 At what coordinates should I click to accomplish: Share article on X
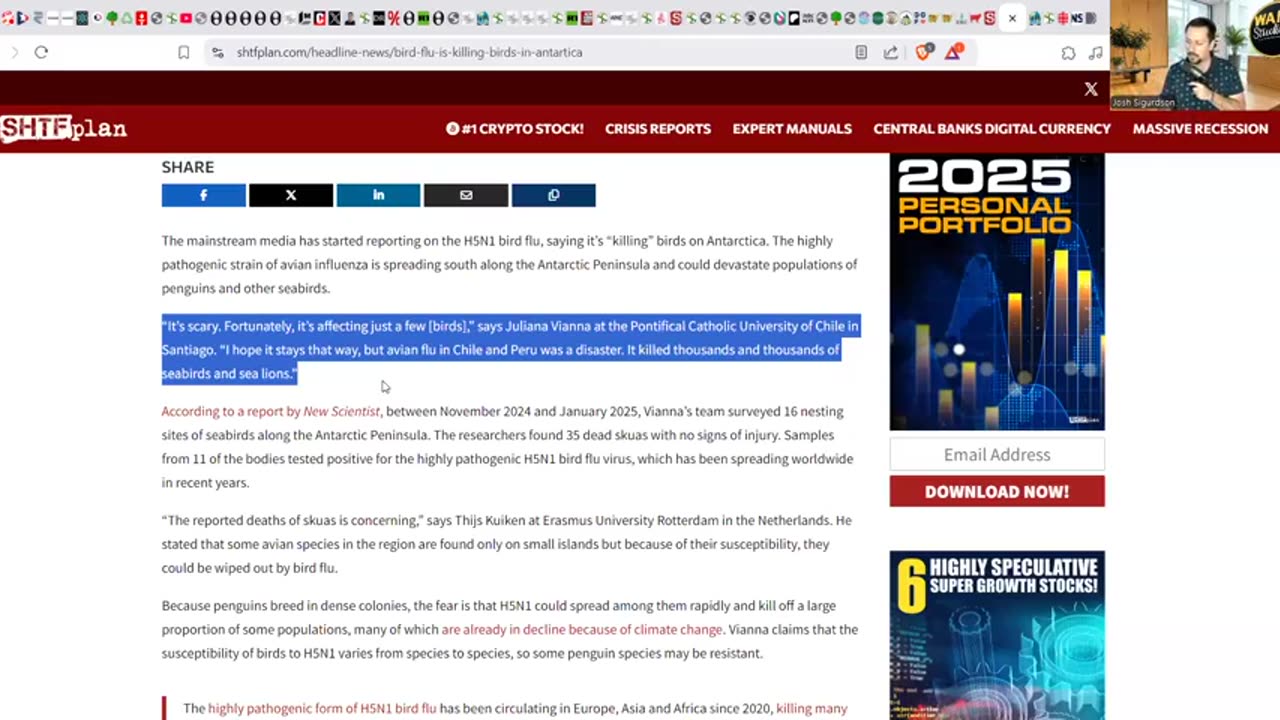tap(291, 195)
